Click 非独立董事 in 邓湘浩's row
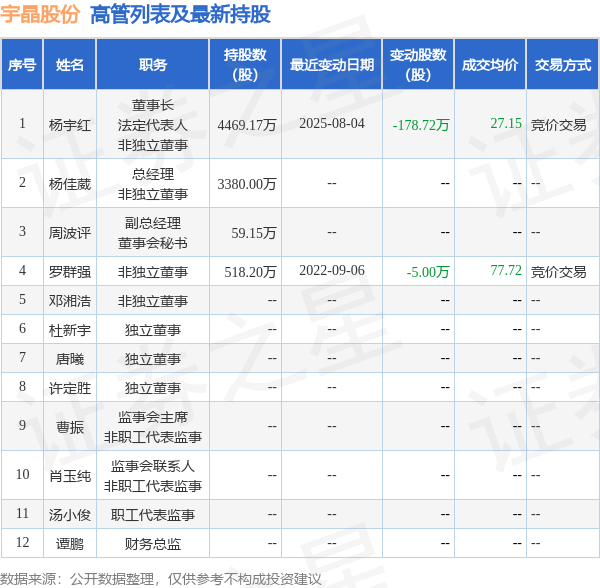Image resolution: width=600 pixels, height=588 pixels. 153,301
